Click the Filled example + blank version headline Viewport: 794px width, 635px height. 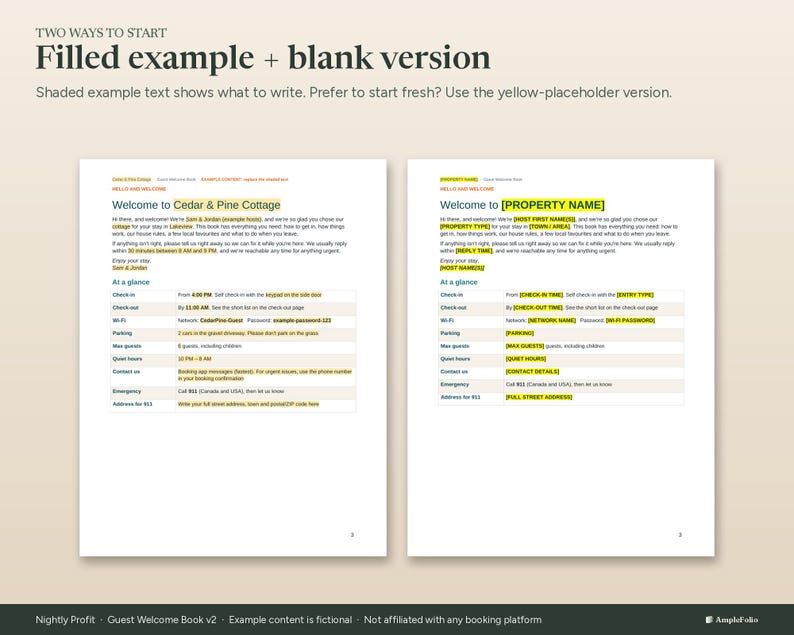tap(263, 57)
